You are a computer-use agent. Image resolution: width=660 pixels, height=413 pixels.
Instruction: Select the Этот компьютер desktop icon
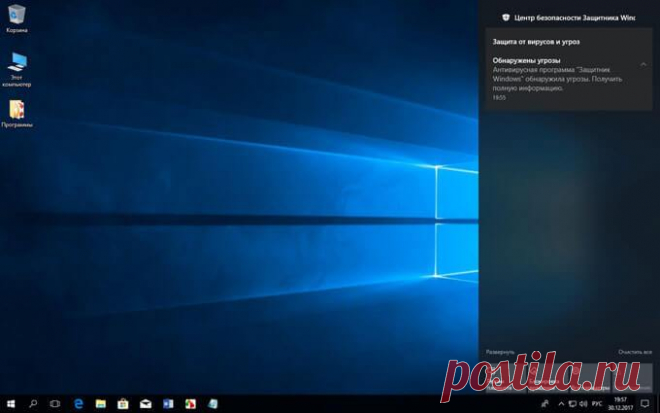(x=16, y=69)
